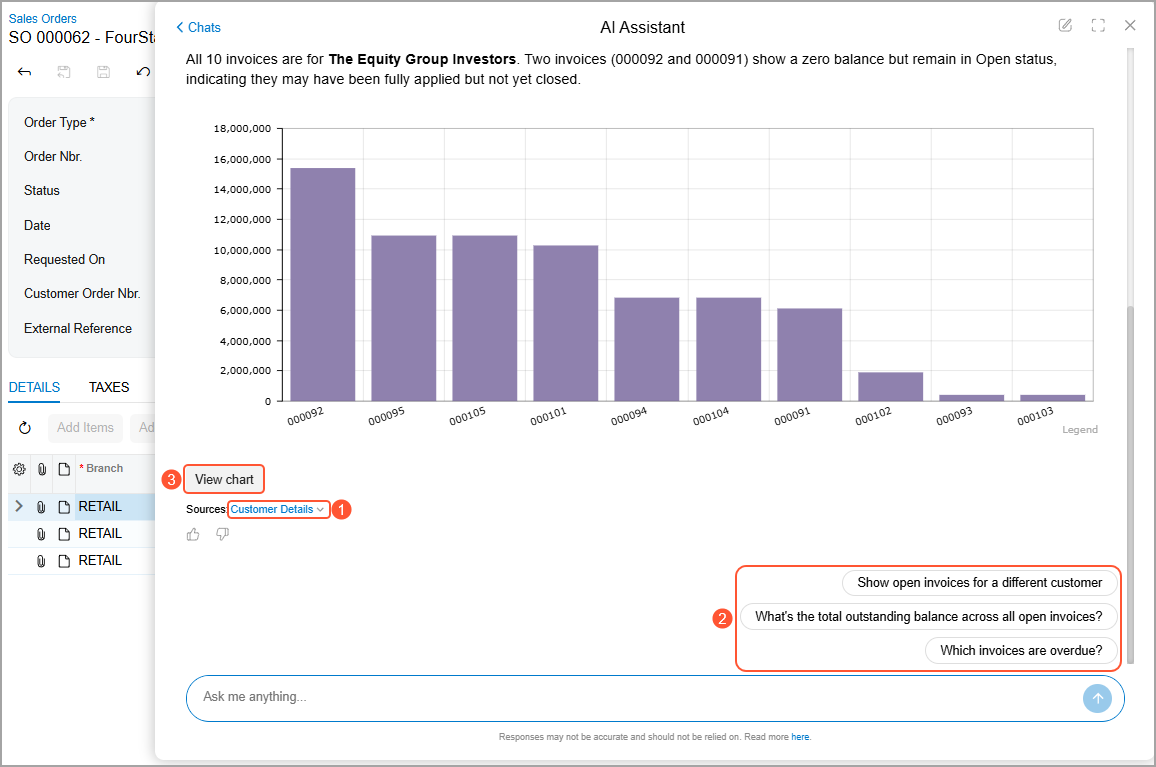Click the 000092 bar in chart
Viewport: 1156px width, 767px height.
click(323, 285)
